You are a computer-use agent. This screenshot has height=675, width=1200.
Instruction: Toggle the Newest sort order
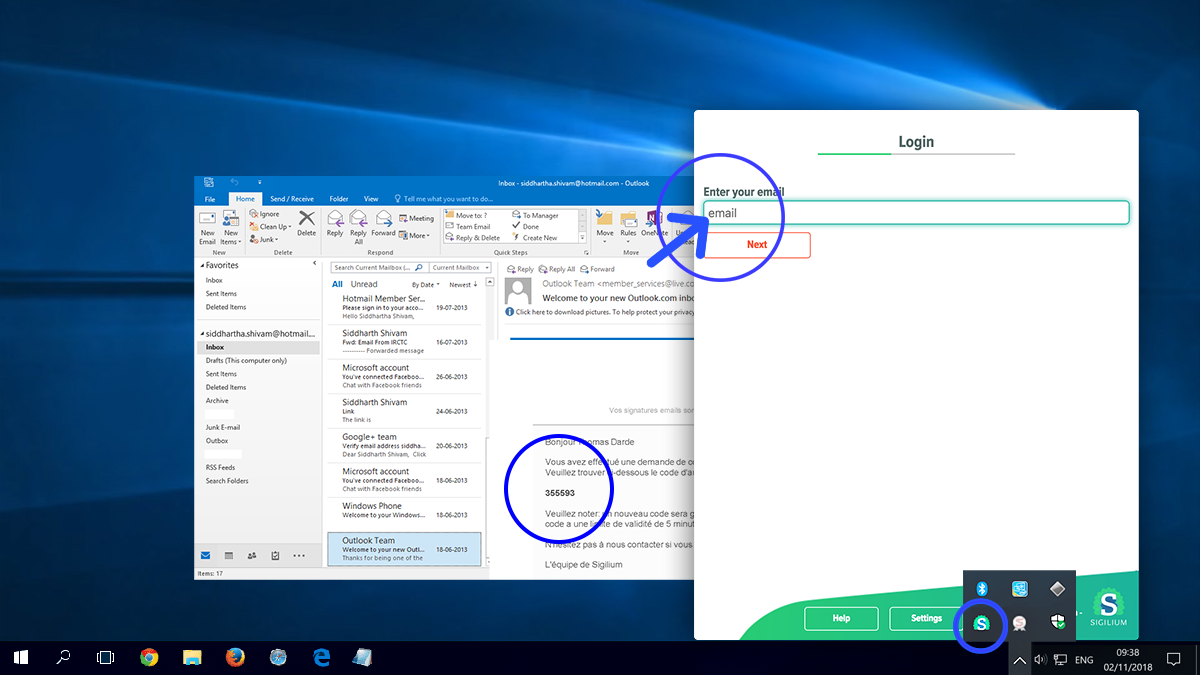pyautogui.click(x=463, y=285)
